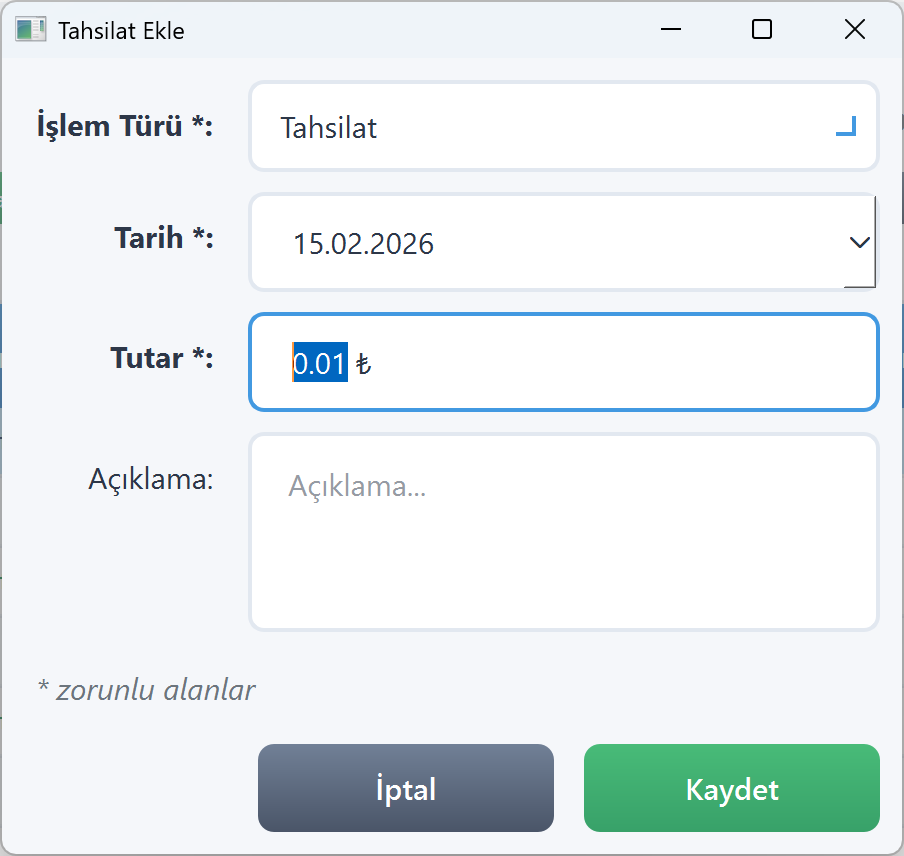Click the highlighted 0.01 amount value
The width and height of the screenshot is (904, 856).
tap(318, 364)
